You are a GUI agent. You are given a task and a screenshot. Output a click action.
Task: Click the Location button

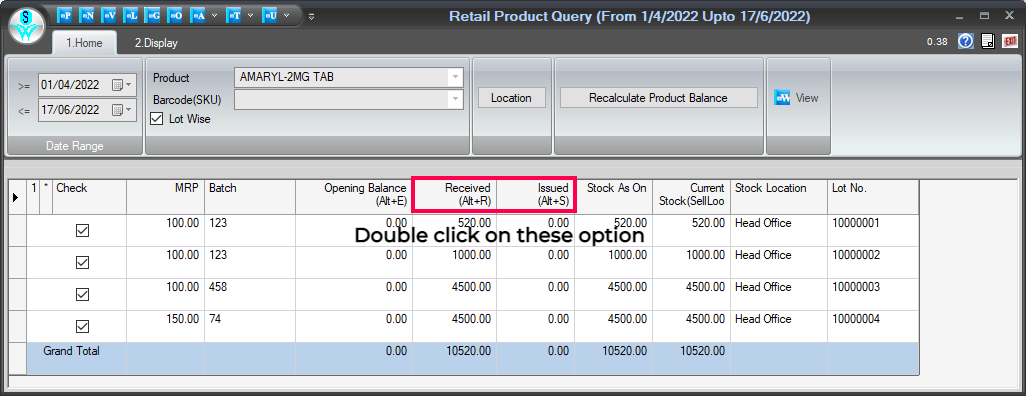tap(511, 98)
